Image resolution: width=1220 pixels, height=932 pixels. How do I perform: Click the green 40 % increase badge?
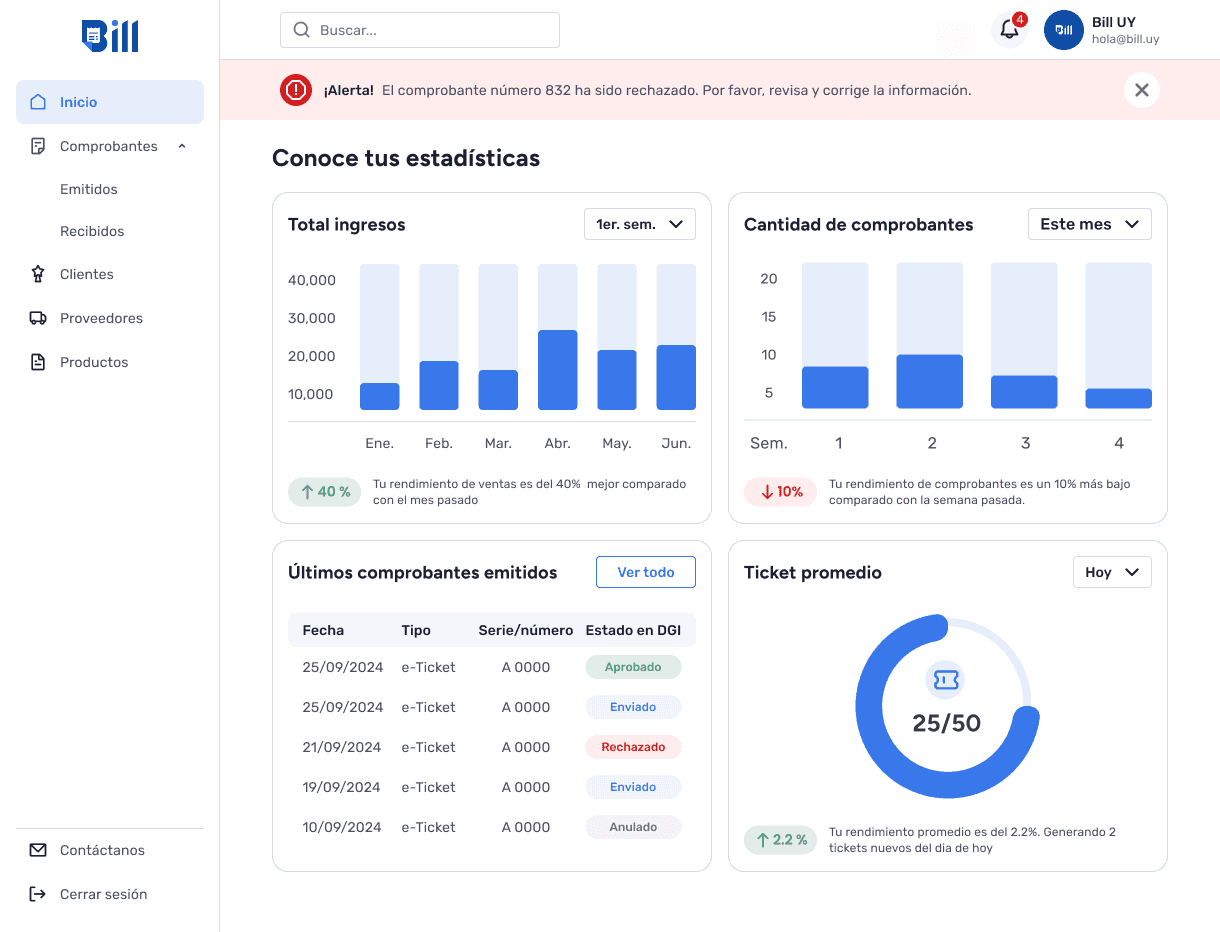coord(325,492)
